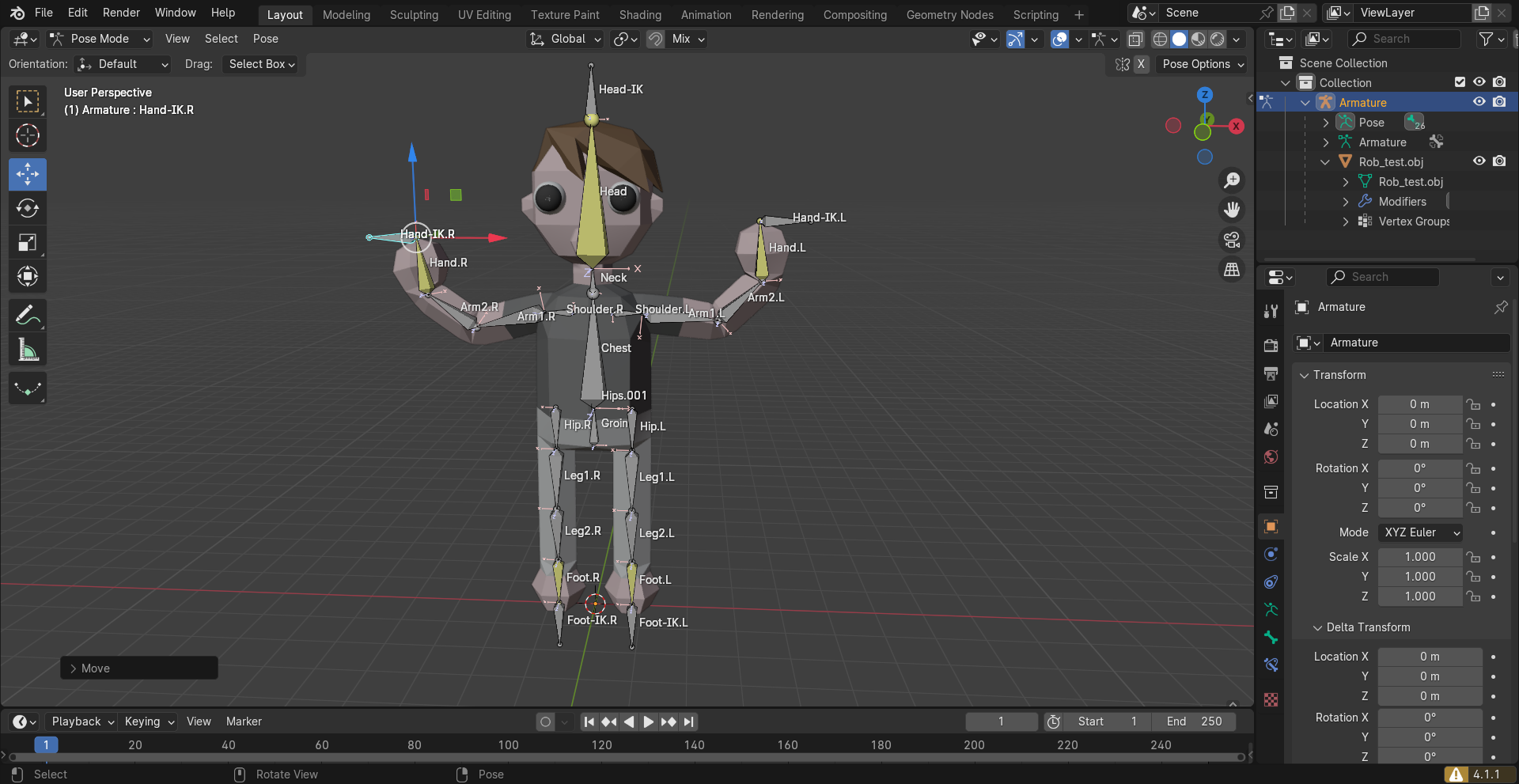The image size is (1519, 784).
Task: Open Select Box drag dropdown
Action: [x=262, y=64]
